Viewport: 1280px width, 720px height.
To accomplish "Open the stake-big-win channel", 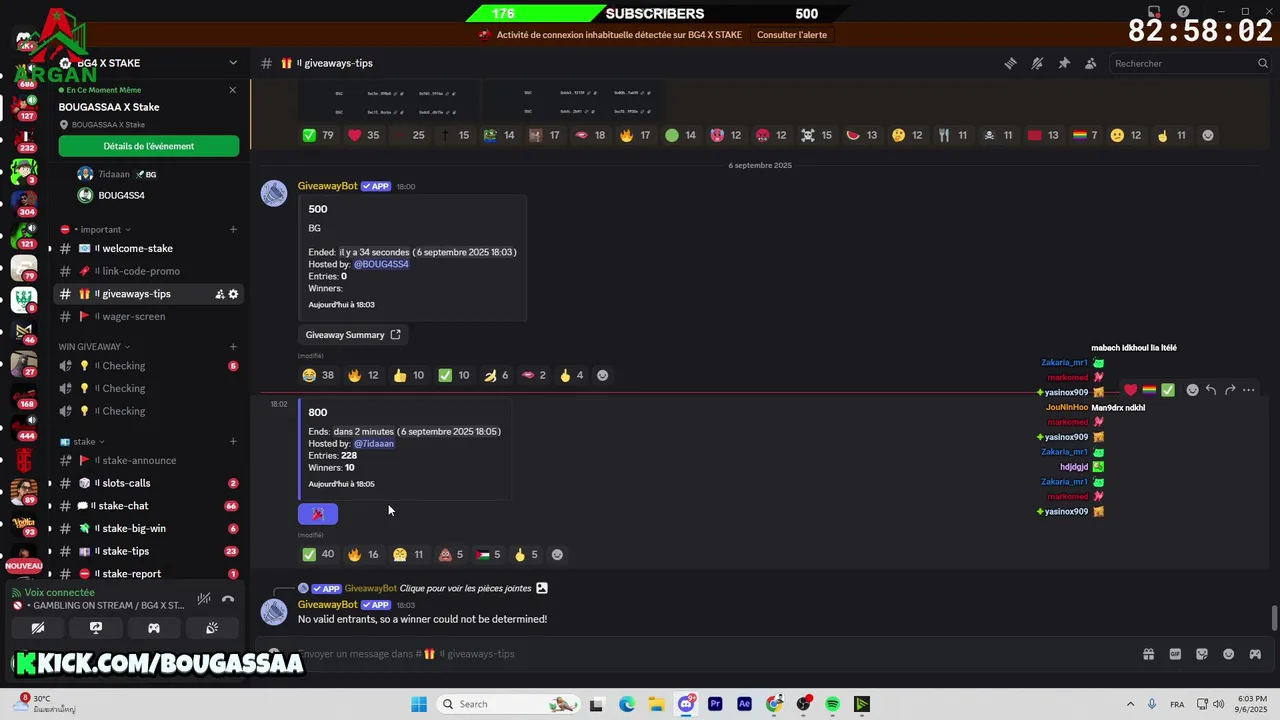I will [146, 528].
